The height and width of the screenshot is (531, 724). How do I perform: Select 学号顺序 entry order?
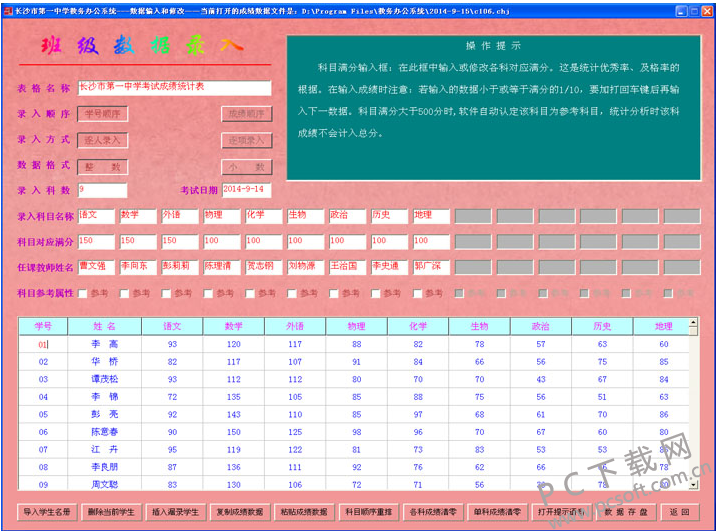tap(103, 114)
